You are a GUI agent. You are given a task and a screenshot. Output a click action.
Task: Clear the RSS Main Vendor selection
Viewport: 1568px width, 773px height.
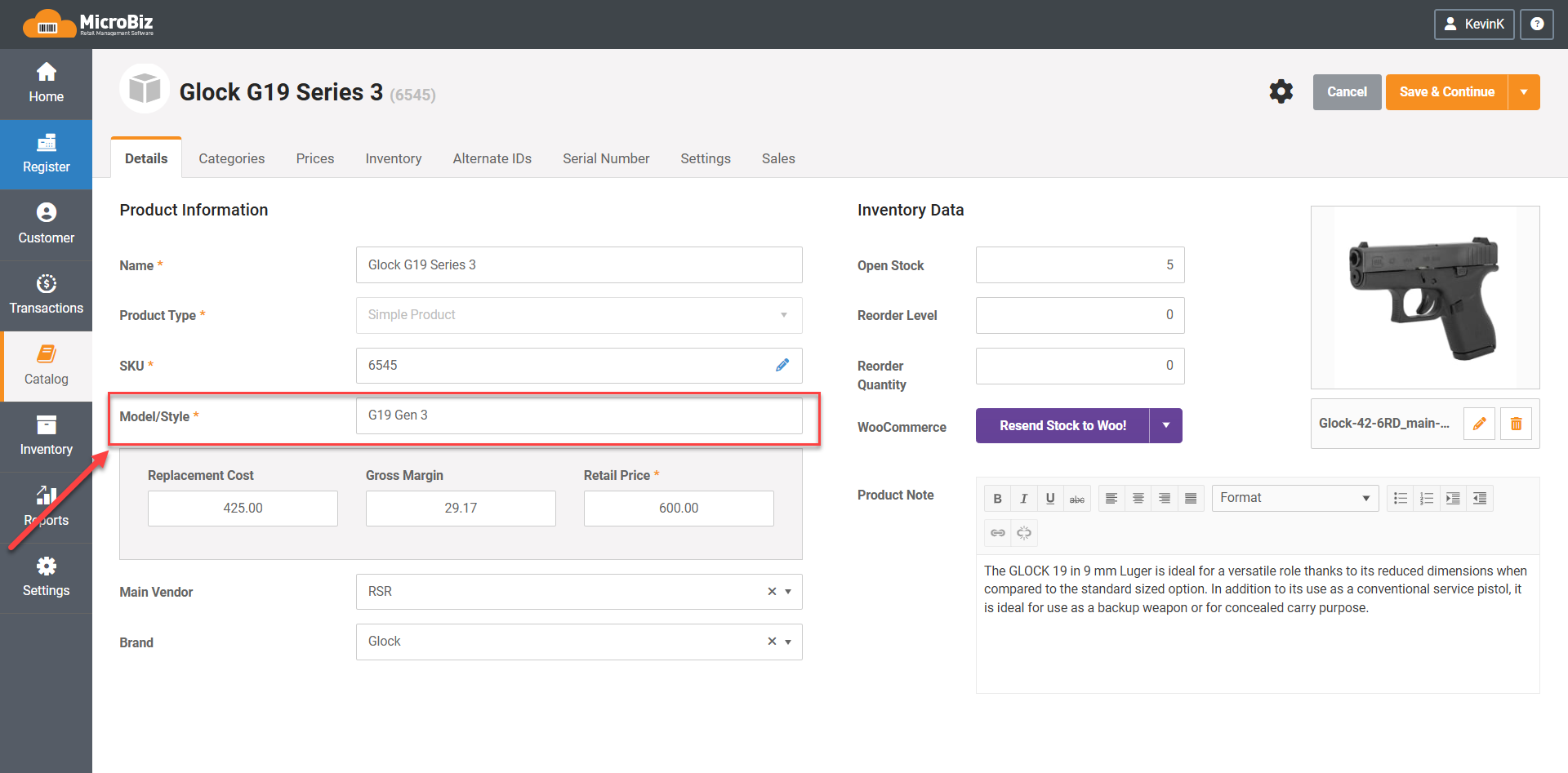[x=772, y=592]
